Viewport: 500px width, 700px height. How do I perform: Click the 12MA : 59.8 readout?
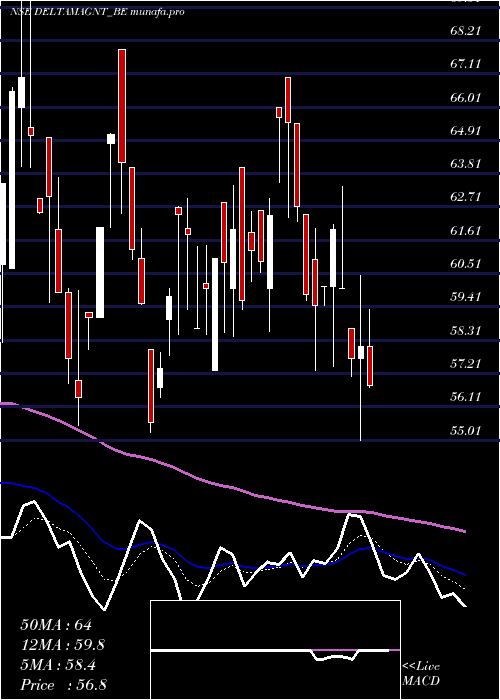pyautogui.click(x=63, y=645)
